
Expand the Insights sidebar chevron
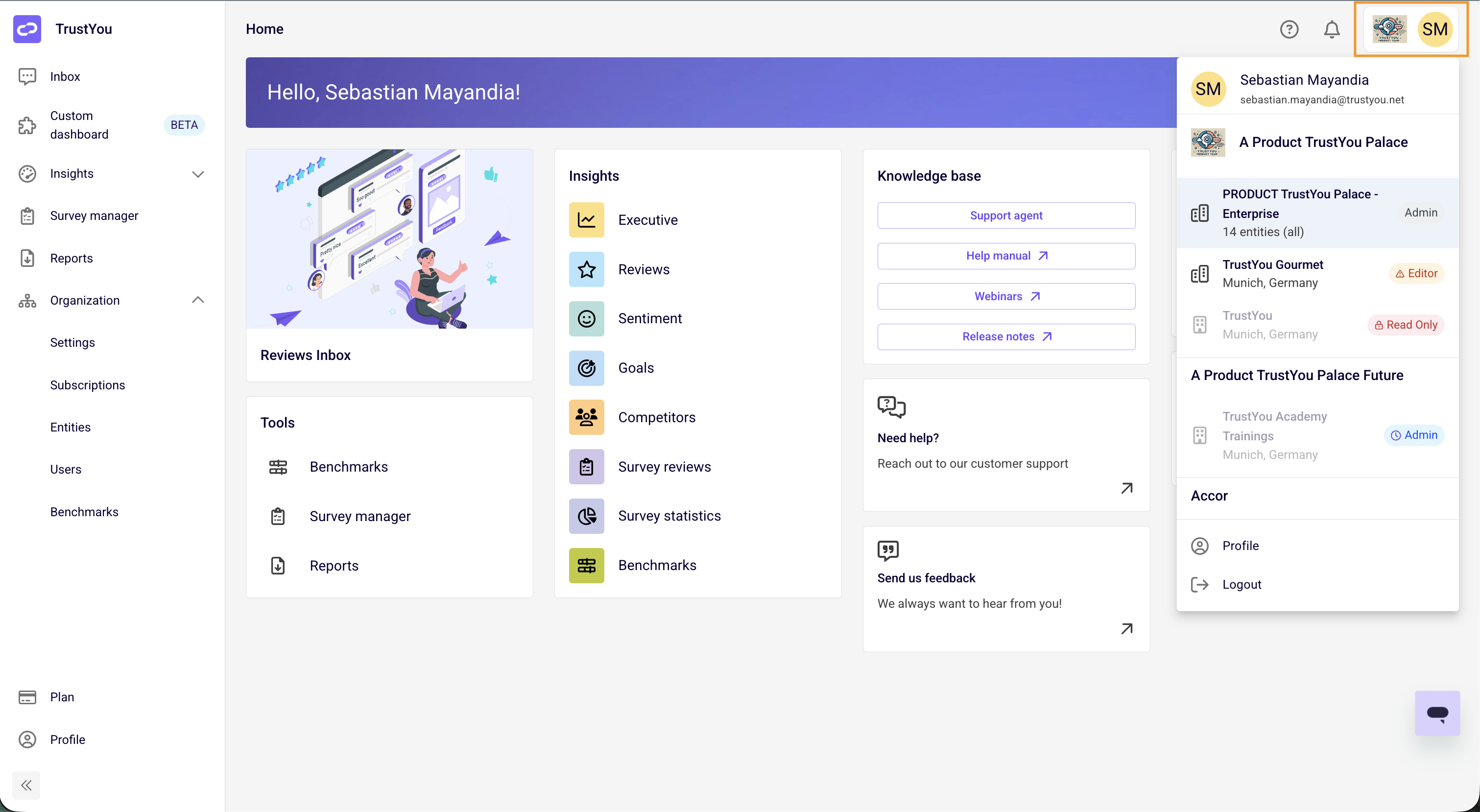point(198,174)
